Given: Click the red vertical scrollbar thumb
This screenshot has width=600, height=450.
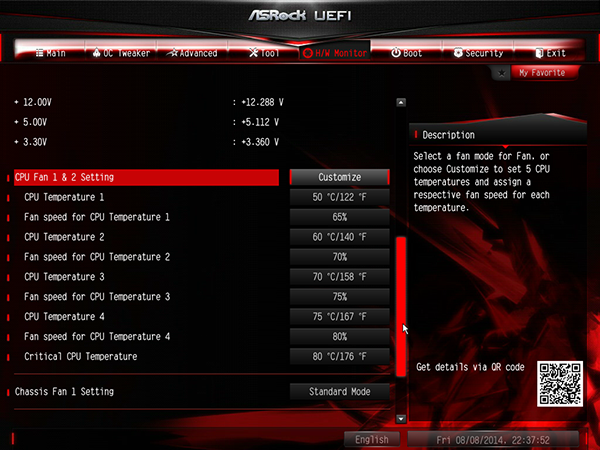Looking at the screenshot, I should point(401,307).
